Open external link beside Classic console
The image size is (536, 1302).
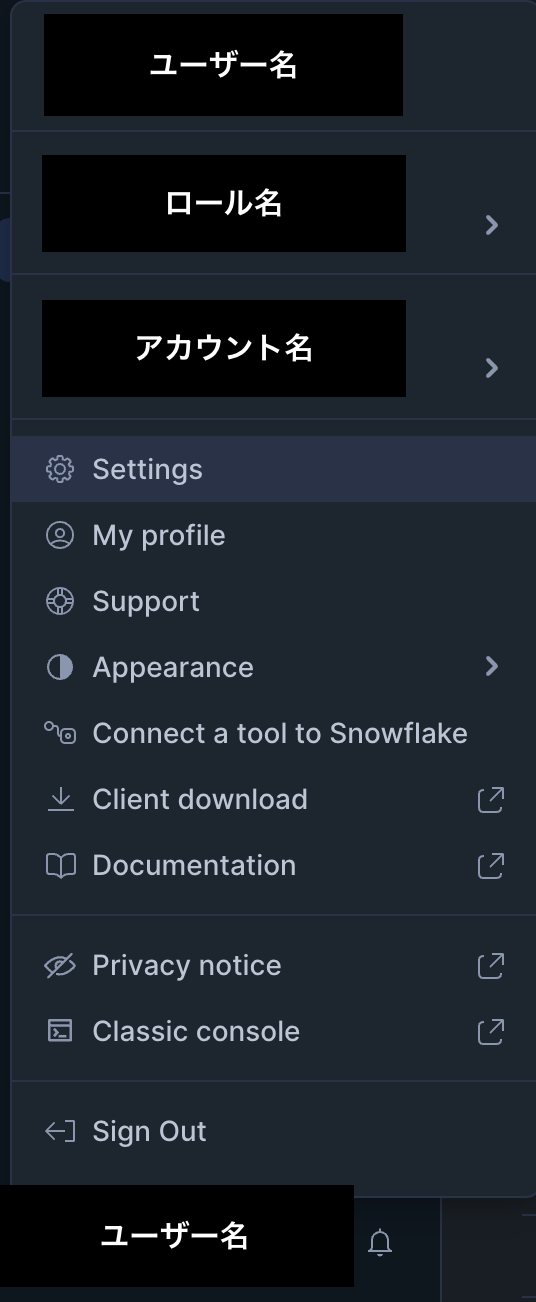490,1031
